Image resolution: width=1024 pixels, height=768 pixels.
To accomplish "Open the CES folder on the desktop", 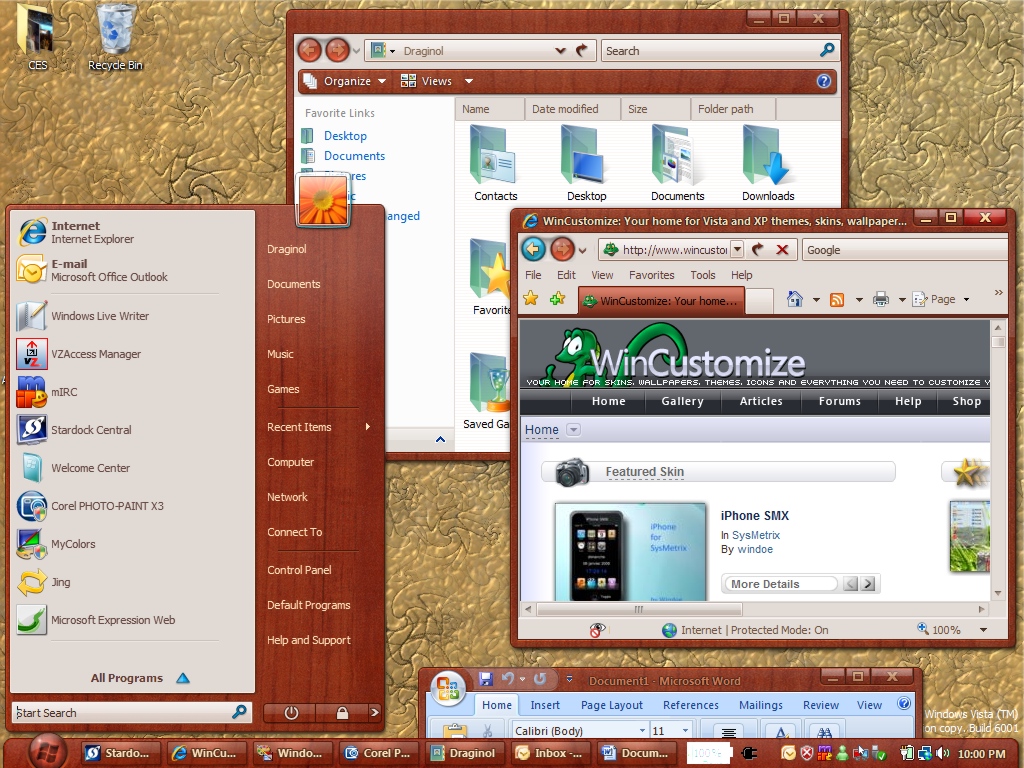I will pyautogui.click(x=37, y=36).
